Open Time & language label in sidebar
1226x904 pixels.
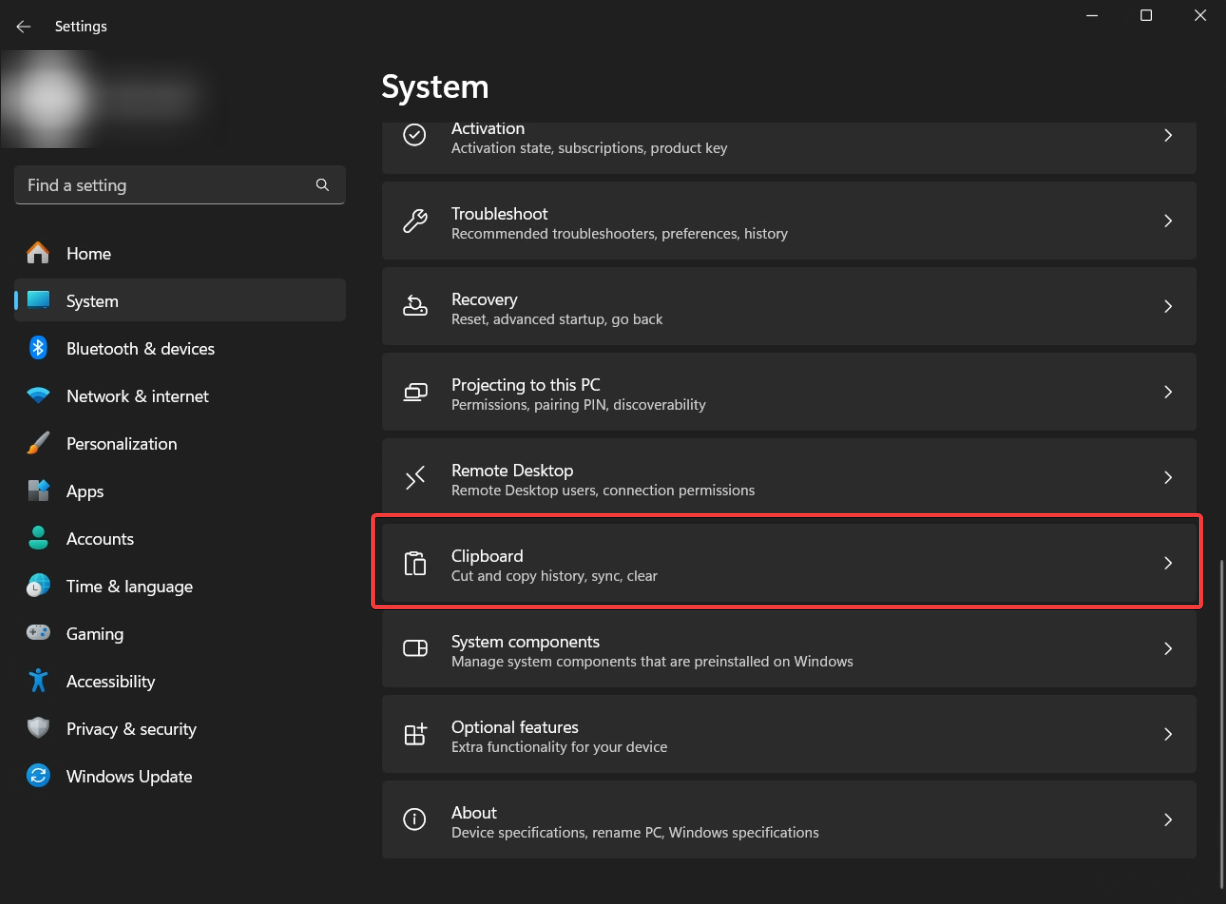[129, 587]
